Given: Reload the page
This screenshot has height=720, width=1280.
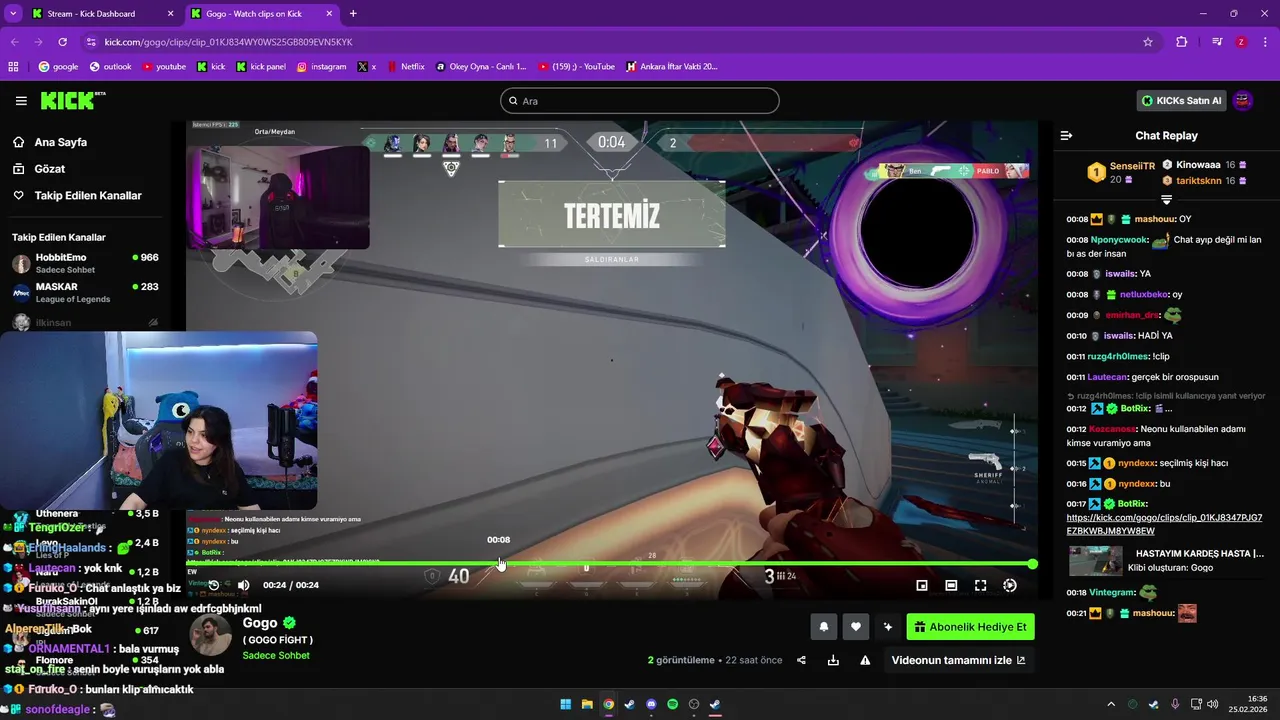Looking at the screenshot, I should point(63,42).
